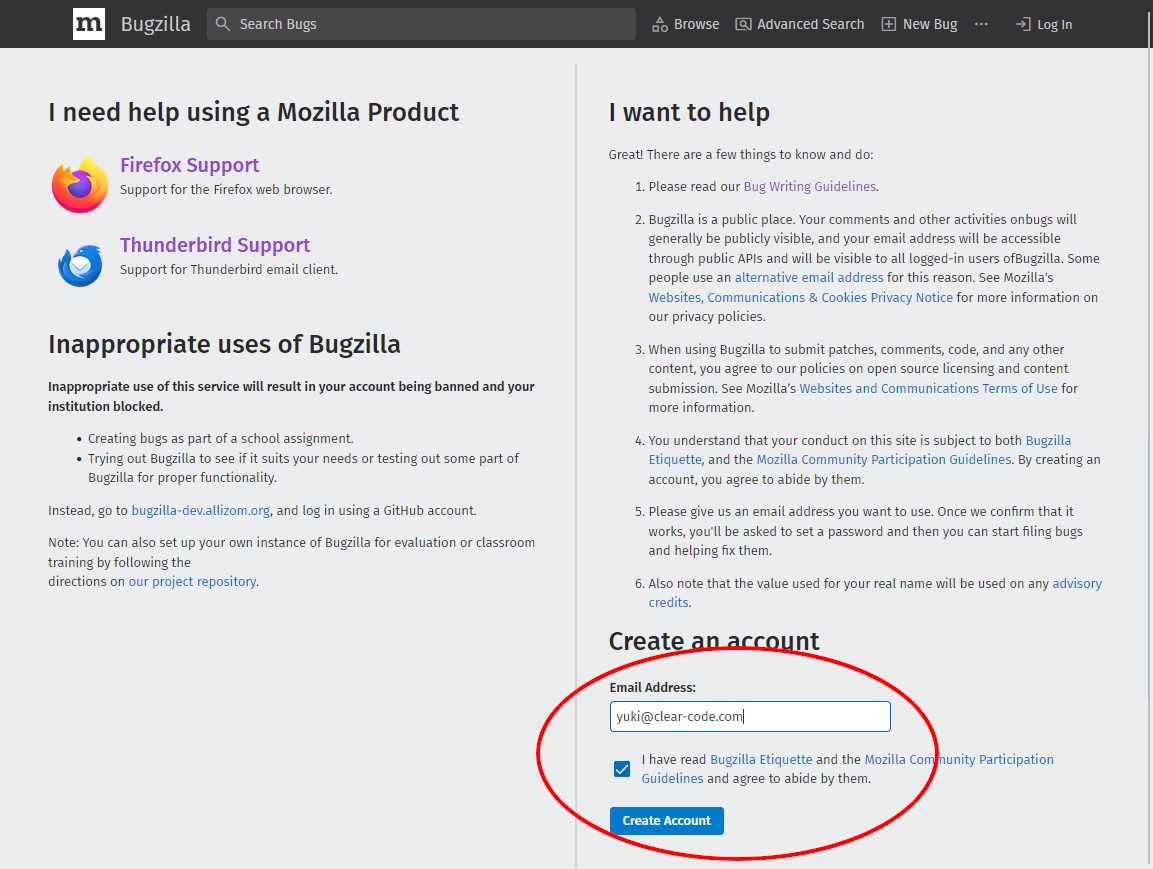Open the advisory credits link
Image resolution: width=1153 pixels, height=869 pixels.
tap(1077, 583)
